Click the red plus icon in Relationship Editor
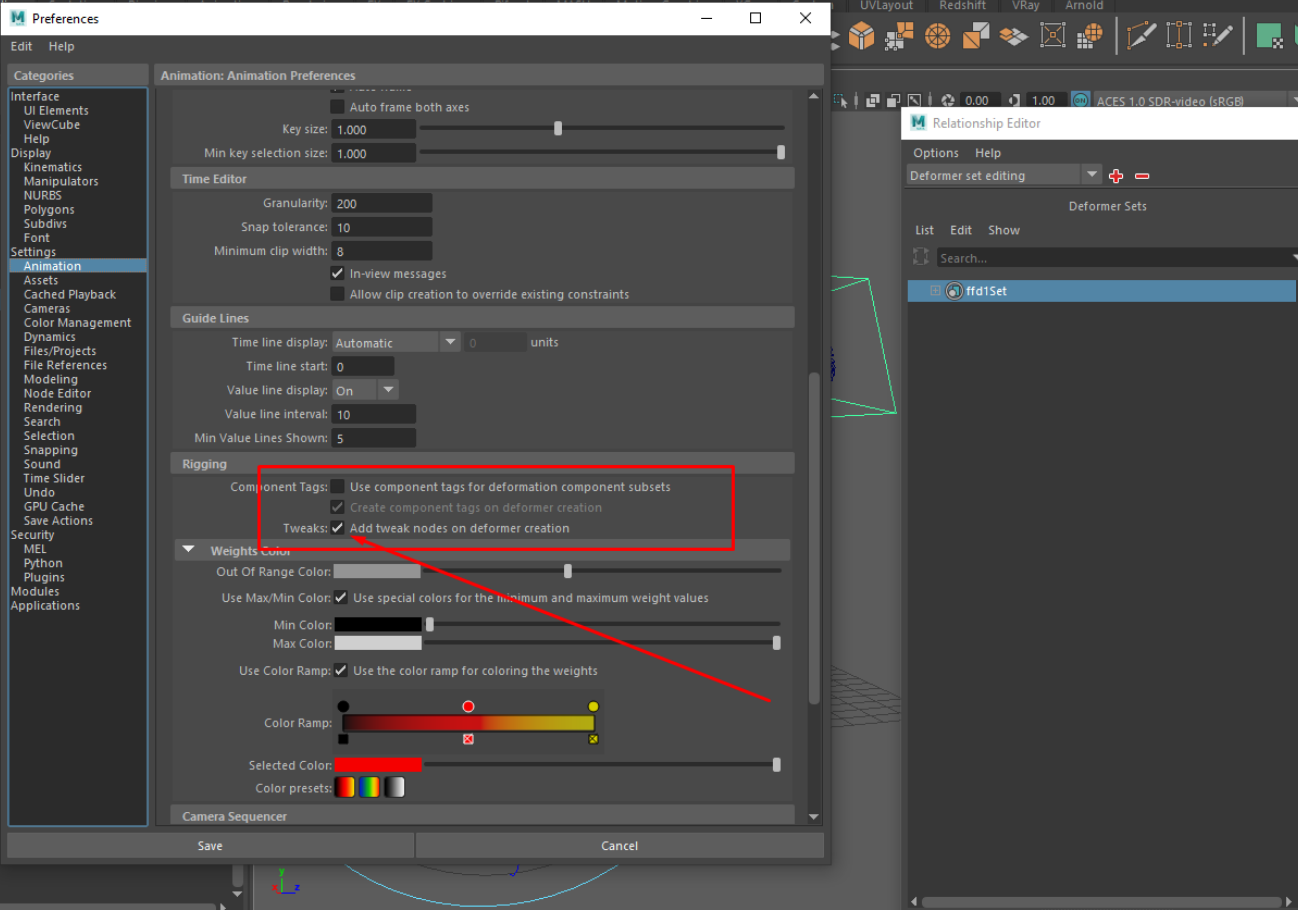The image size is (1298, 910). [1117, 176]
